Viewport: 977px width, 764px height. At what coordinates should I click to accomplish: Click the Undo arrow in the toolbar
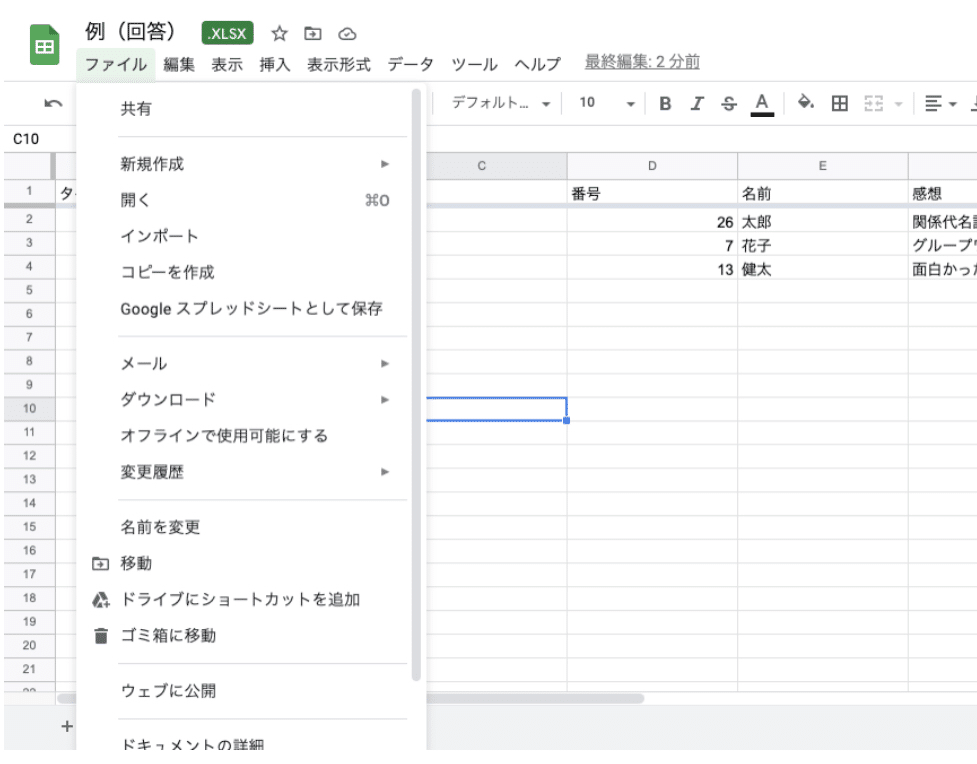(x=53, y=102)
